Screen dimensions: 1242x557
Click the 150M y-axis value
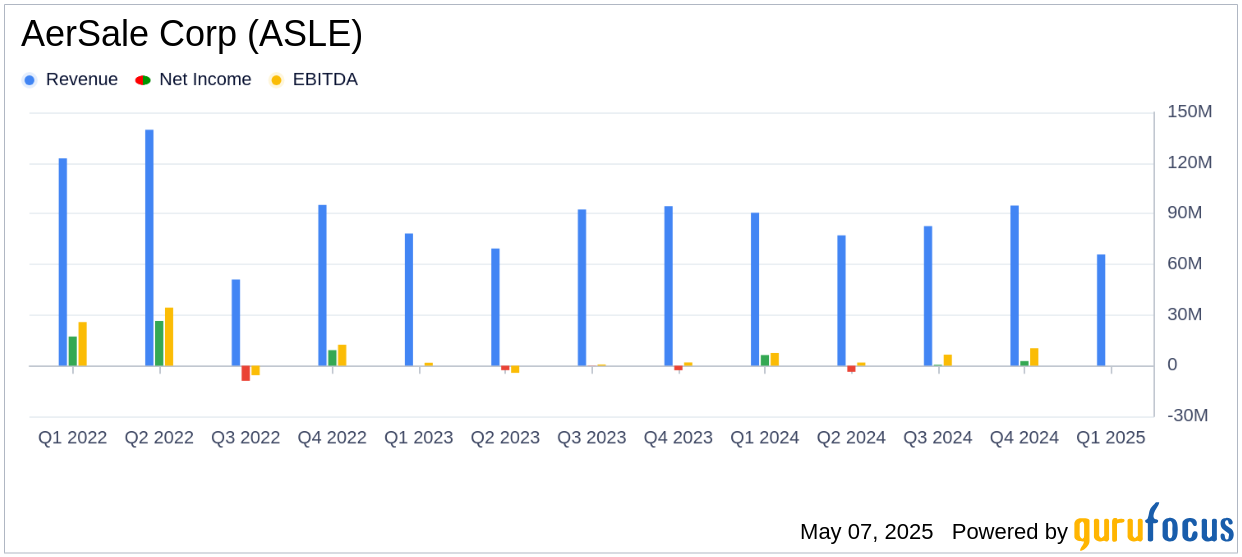click(x=1190, y=112)
